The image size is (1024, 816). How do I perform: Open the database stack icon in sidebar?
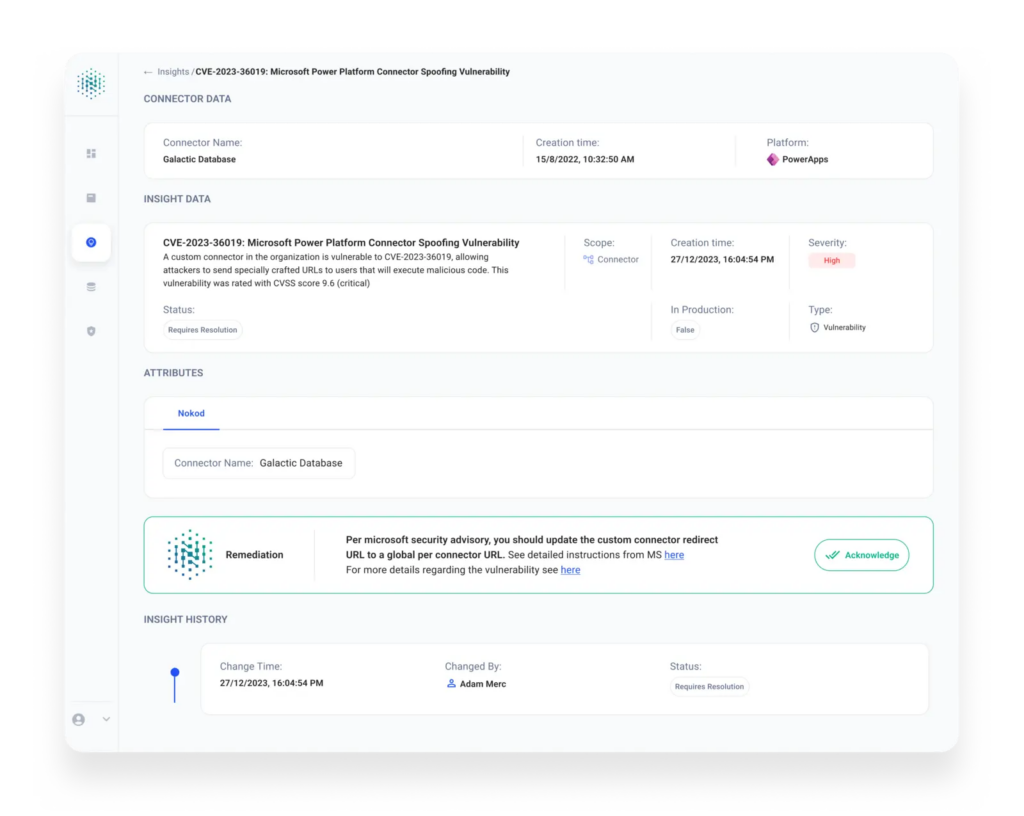tap(91, 287)
